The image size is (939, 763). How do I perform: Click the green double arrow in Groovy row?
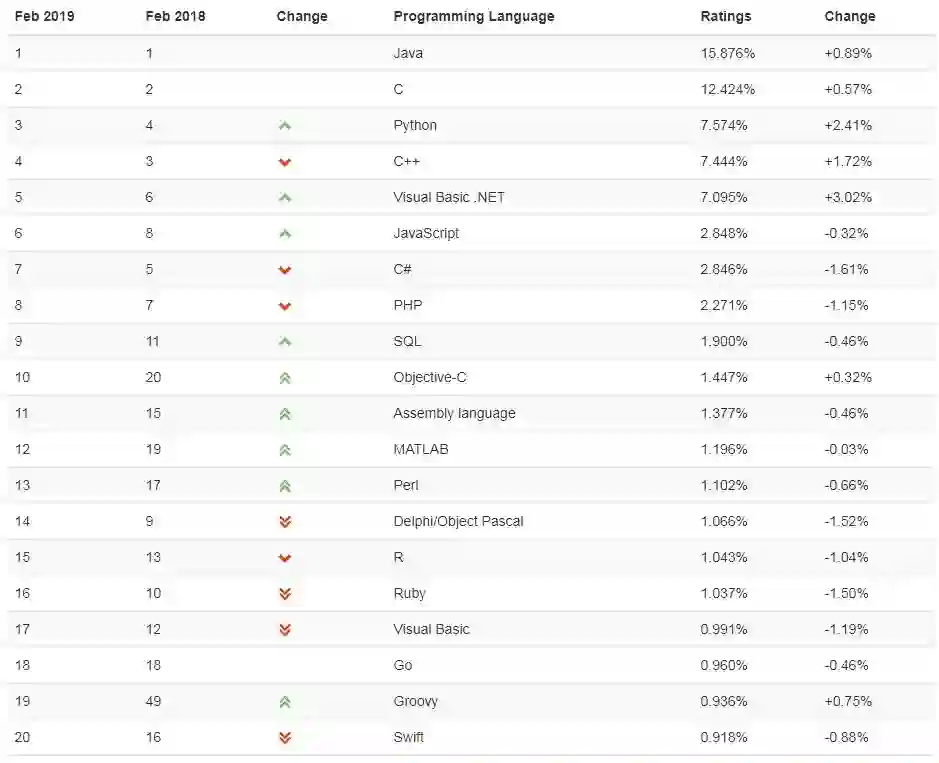click(285, 702)
